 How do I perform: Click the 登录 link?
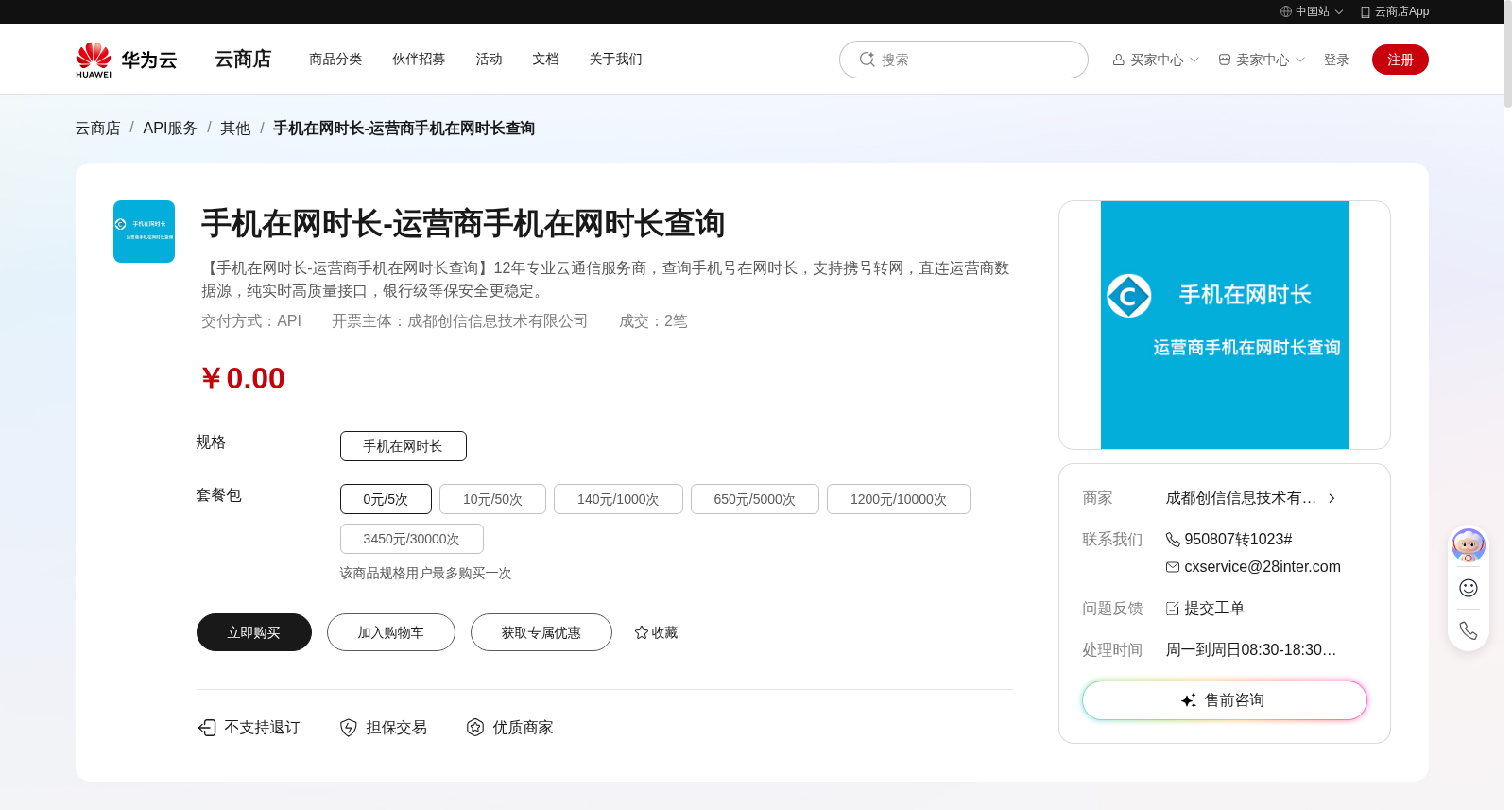1336,60
